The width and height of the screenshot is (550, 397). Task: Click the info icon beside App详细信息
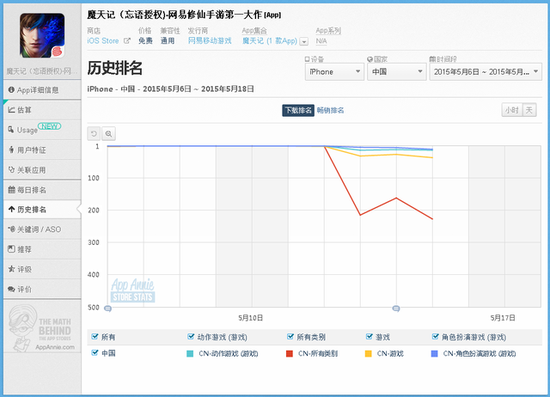click(11, 90)
